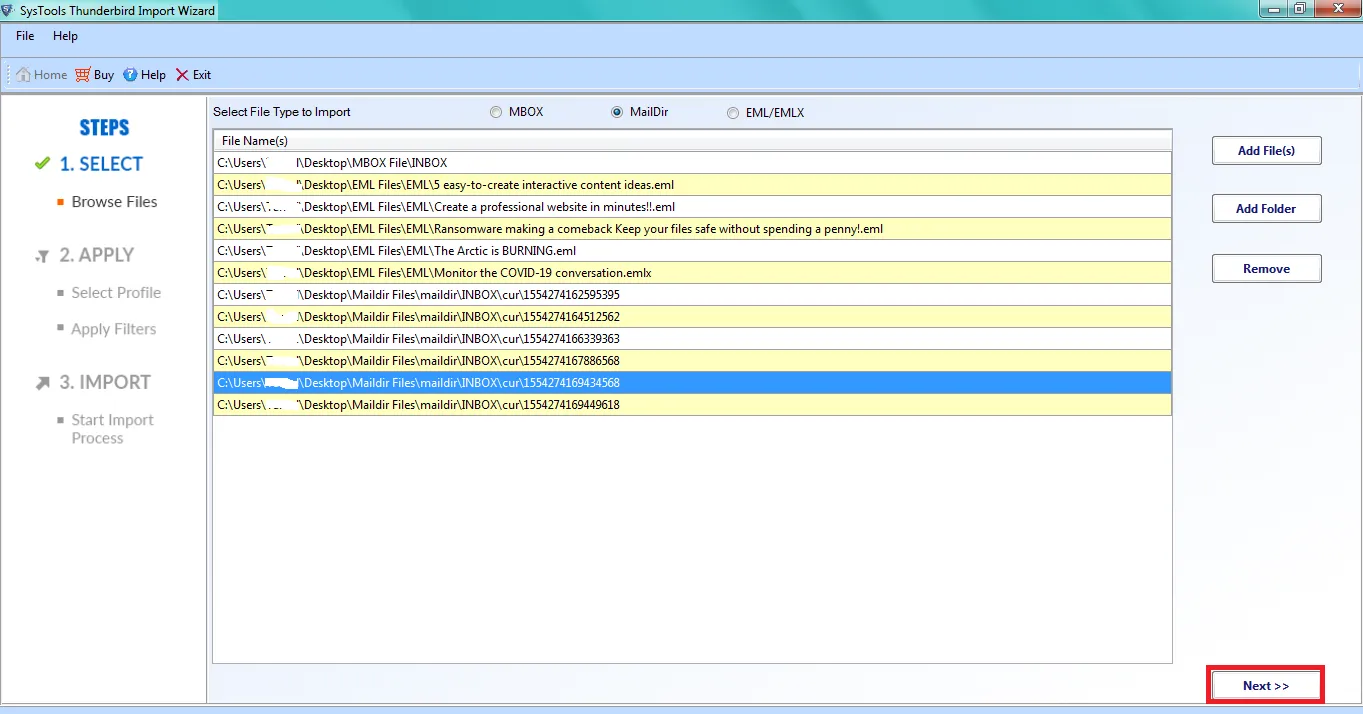This screenshot has height=714, width=1363.
Task: Open the File menu
Action: click(x=25, y=36)
